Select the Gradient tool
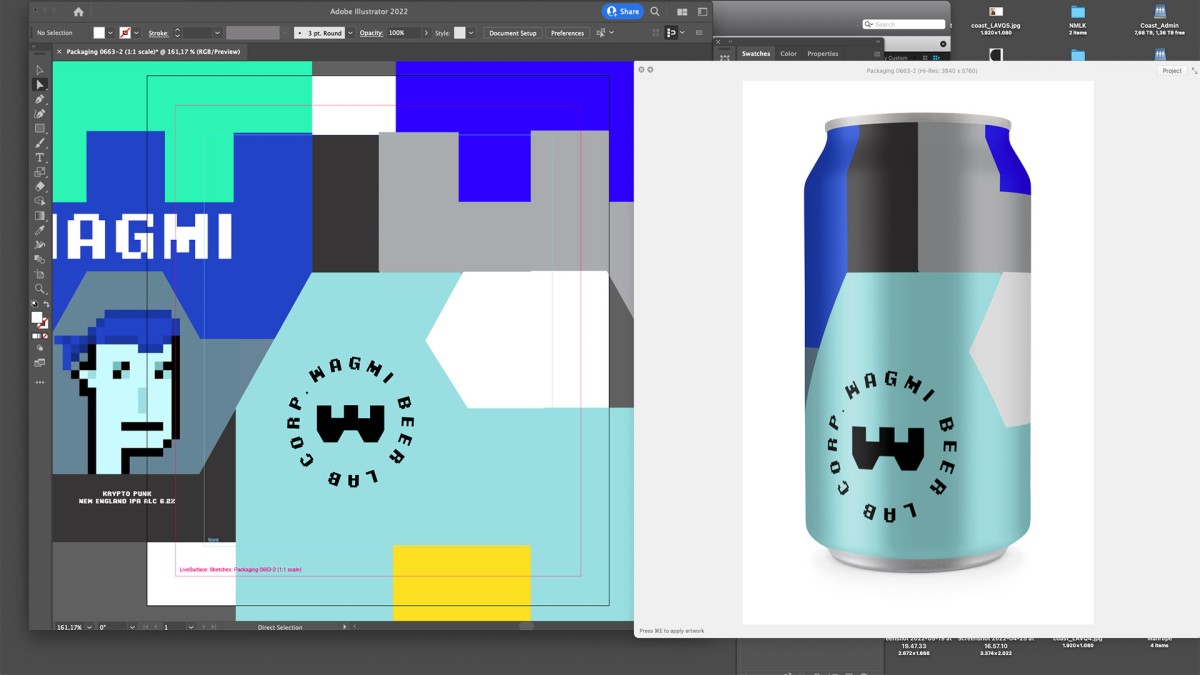Image resolution: width=1200 pixels, height=675 pixels. click(x=40, y=215)
